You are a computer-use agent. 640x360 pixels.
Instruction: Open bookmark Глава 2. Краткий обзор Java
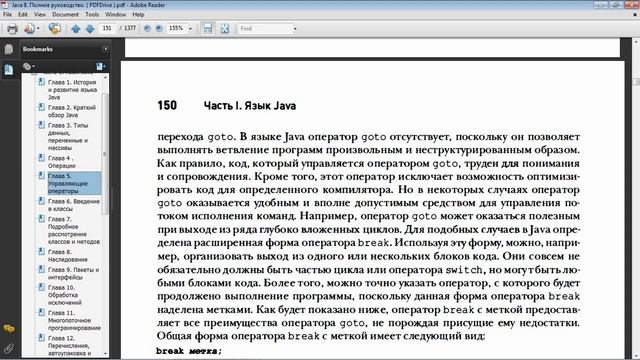[71, 111]
